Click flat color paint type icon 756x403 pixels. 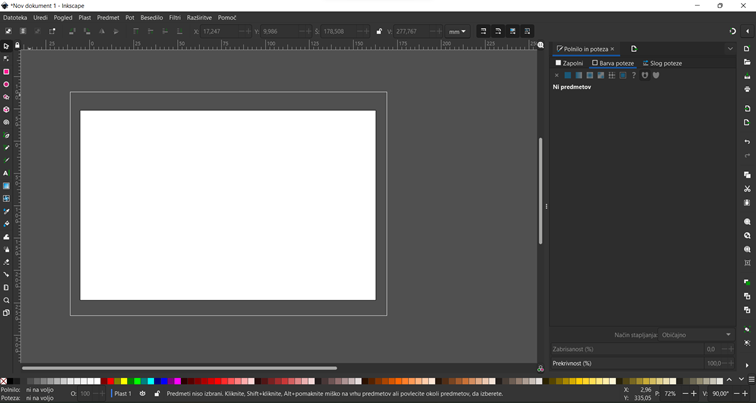[567, 75]
